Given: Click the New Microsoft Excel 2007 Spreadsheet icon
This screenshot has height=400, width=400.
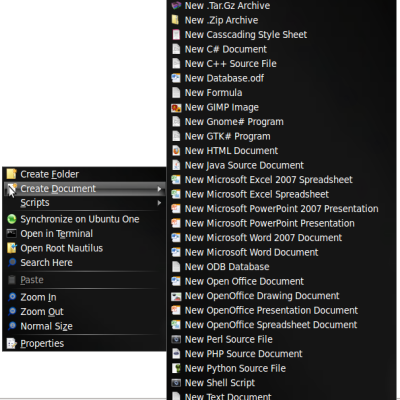Looking at the screenshot, I should (176, 180).
